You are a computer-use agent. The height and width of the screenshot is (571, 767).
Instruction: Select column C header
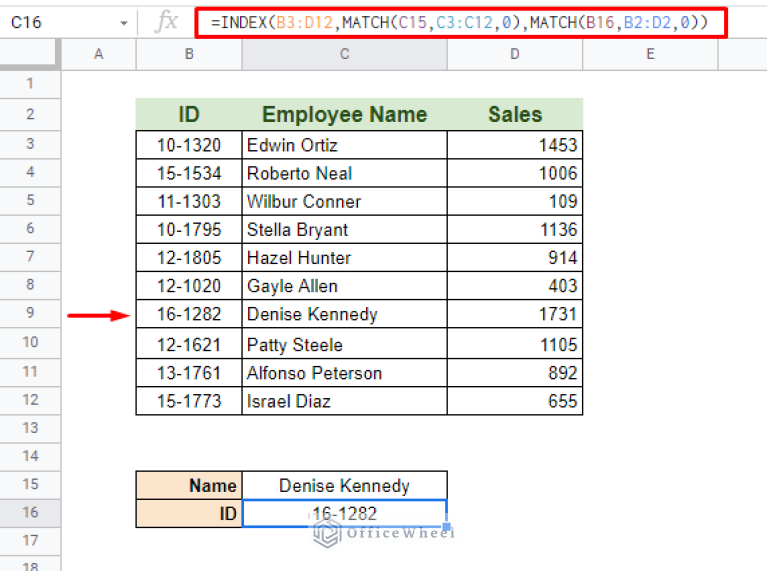click(x=344, y=54)
